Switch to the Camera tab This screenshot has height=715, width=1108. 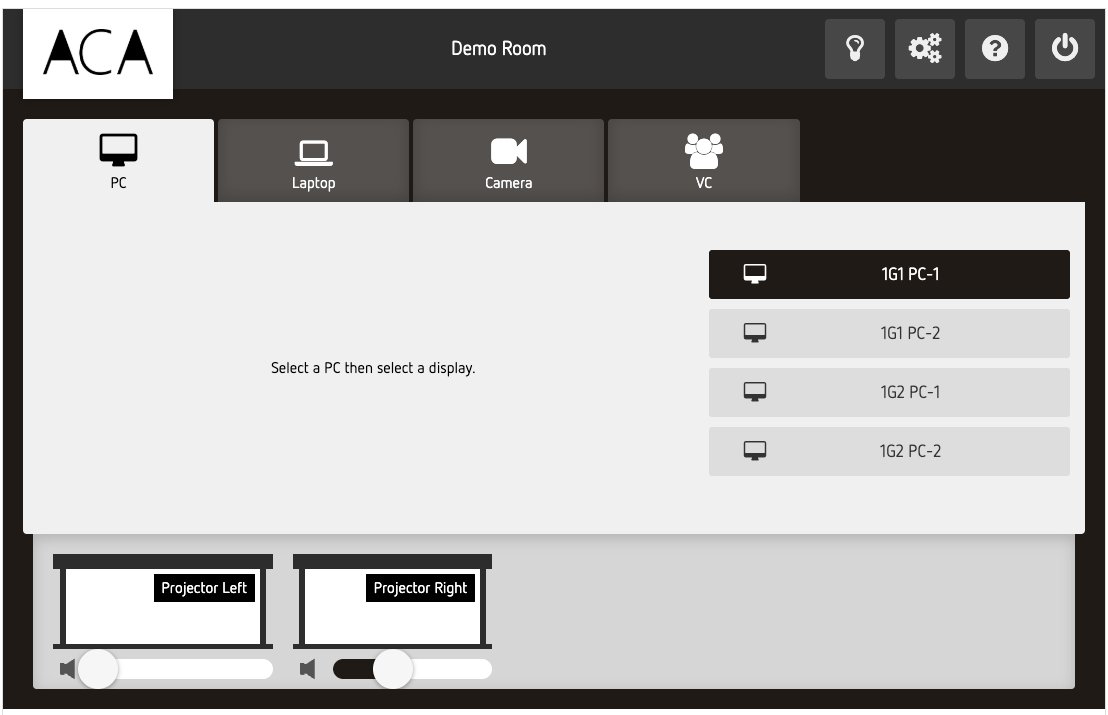(x=508, y=160)
